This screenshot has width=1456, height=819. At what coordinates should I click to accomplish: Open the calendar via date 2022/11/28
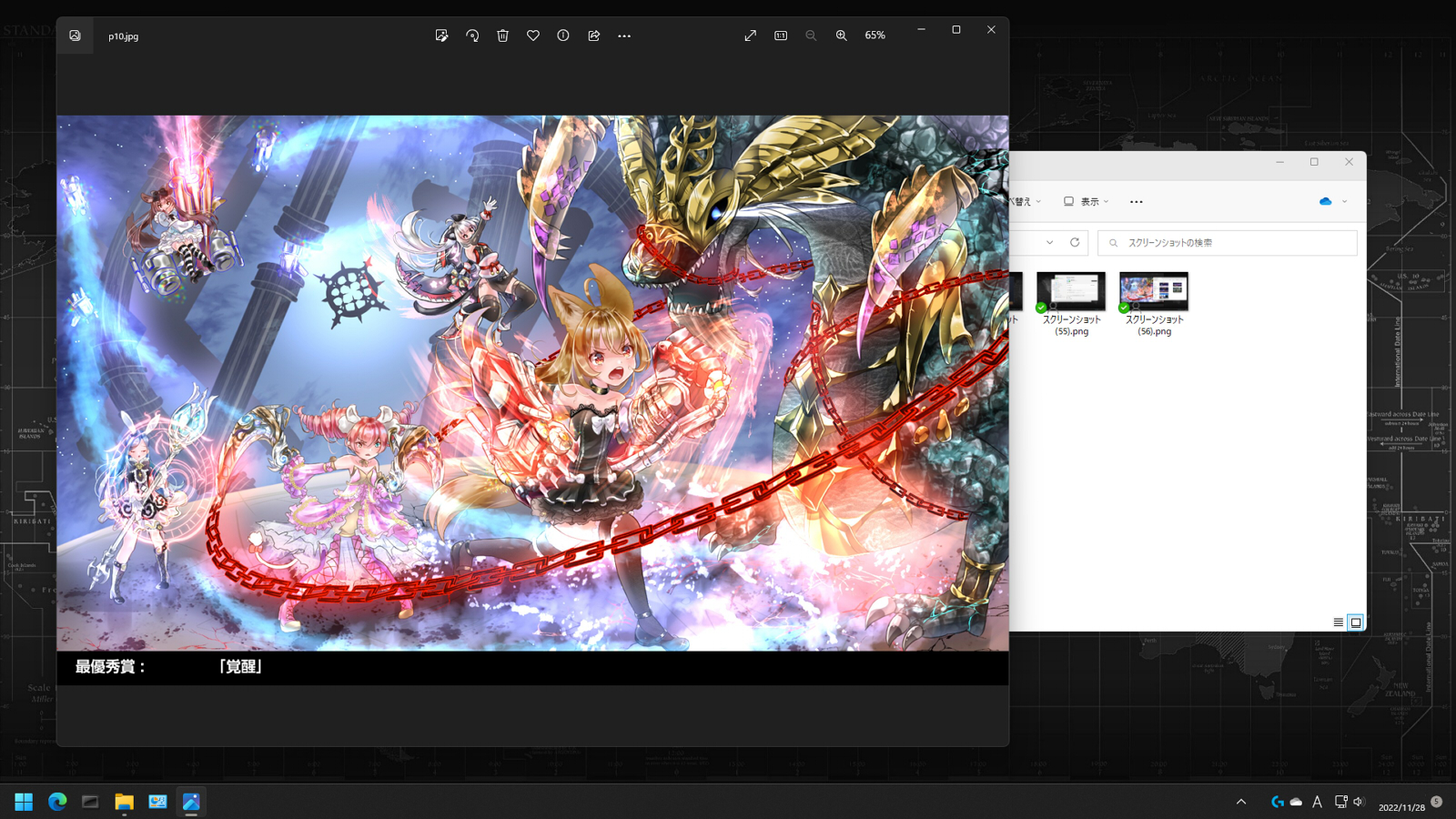[x=1401, y=807]
